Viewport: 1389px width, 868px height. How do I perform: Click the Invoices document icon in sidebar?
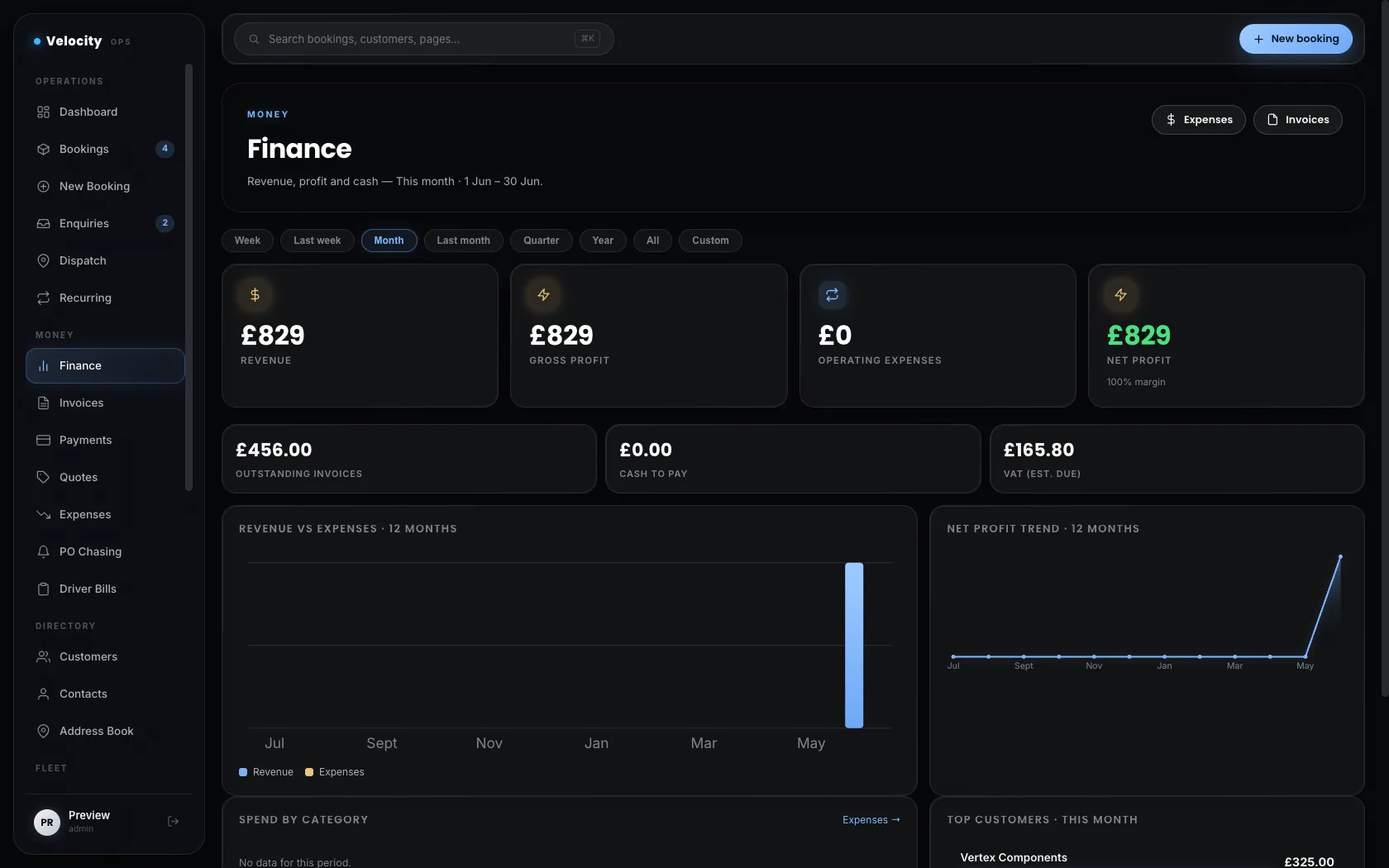43,403
